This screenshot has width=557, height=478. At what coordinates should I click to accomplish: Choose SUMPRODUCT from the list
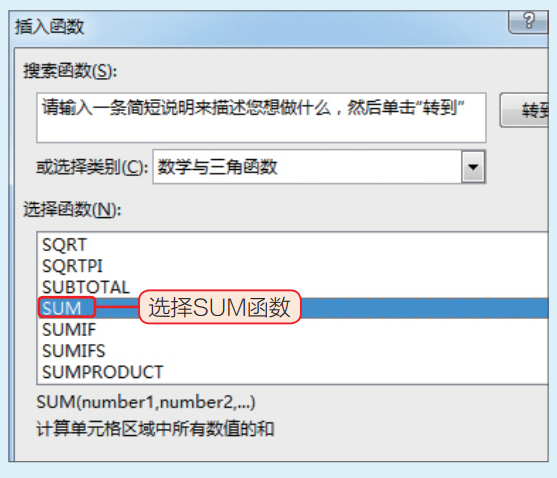[102, 373]
